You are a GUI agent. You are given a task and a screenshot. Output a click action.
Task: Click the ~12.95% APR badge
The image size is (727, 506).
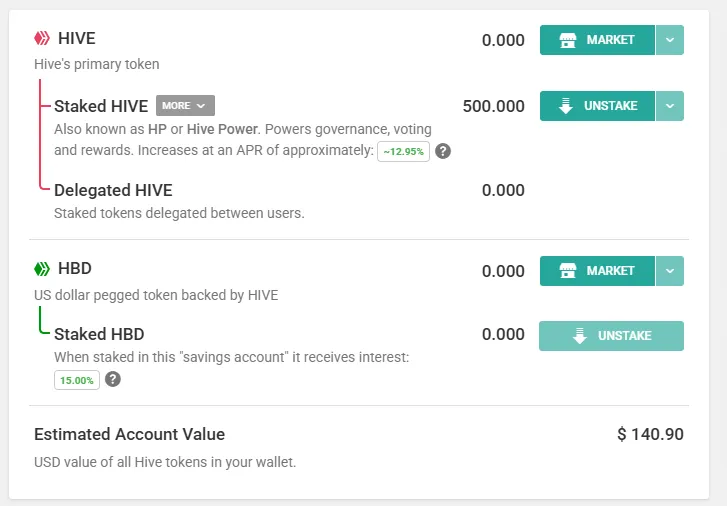[403, 152]
